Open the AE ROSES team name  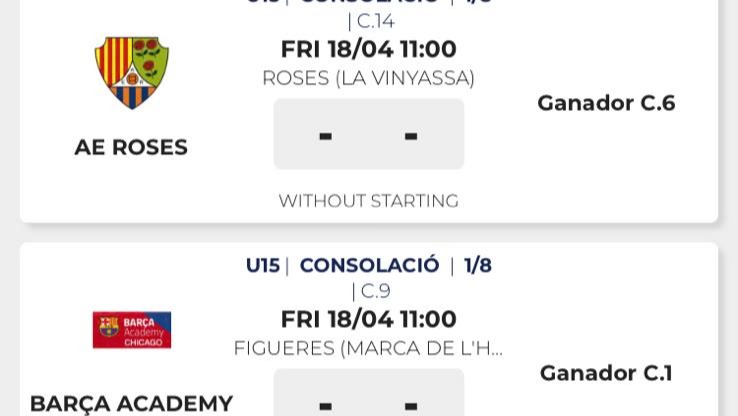click(131, 147)
